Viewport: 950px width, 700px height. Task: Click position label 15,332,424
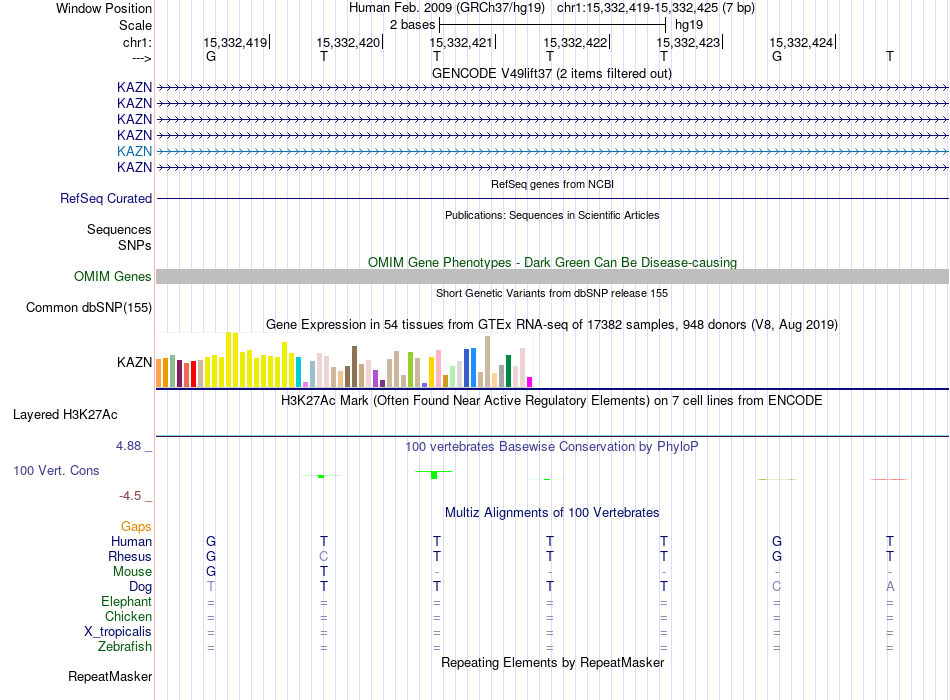(x=801, y=42)
